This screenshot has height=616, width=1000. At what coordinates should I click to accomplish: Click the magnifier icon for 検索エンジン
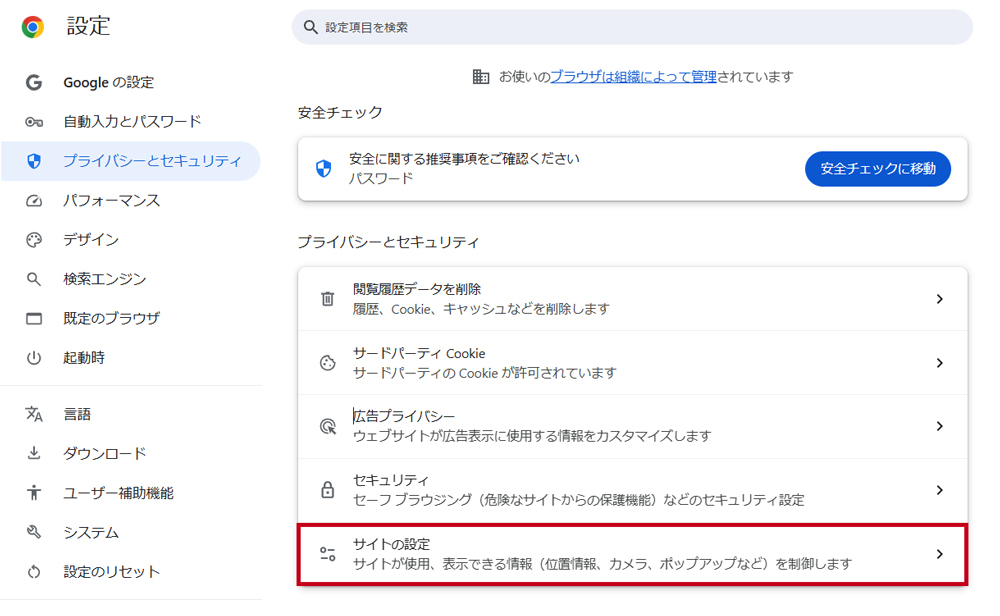34,279
